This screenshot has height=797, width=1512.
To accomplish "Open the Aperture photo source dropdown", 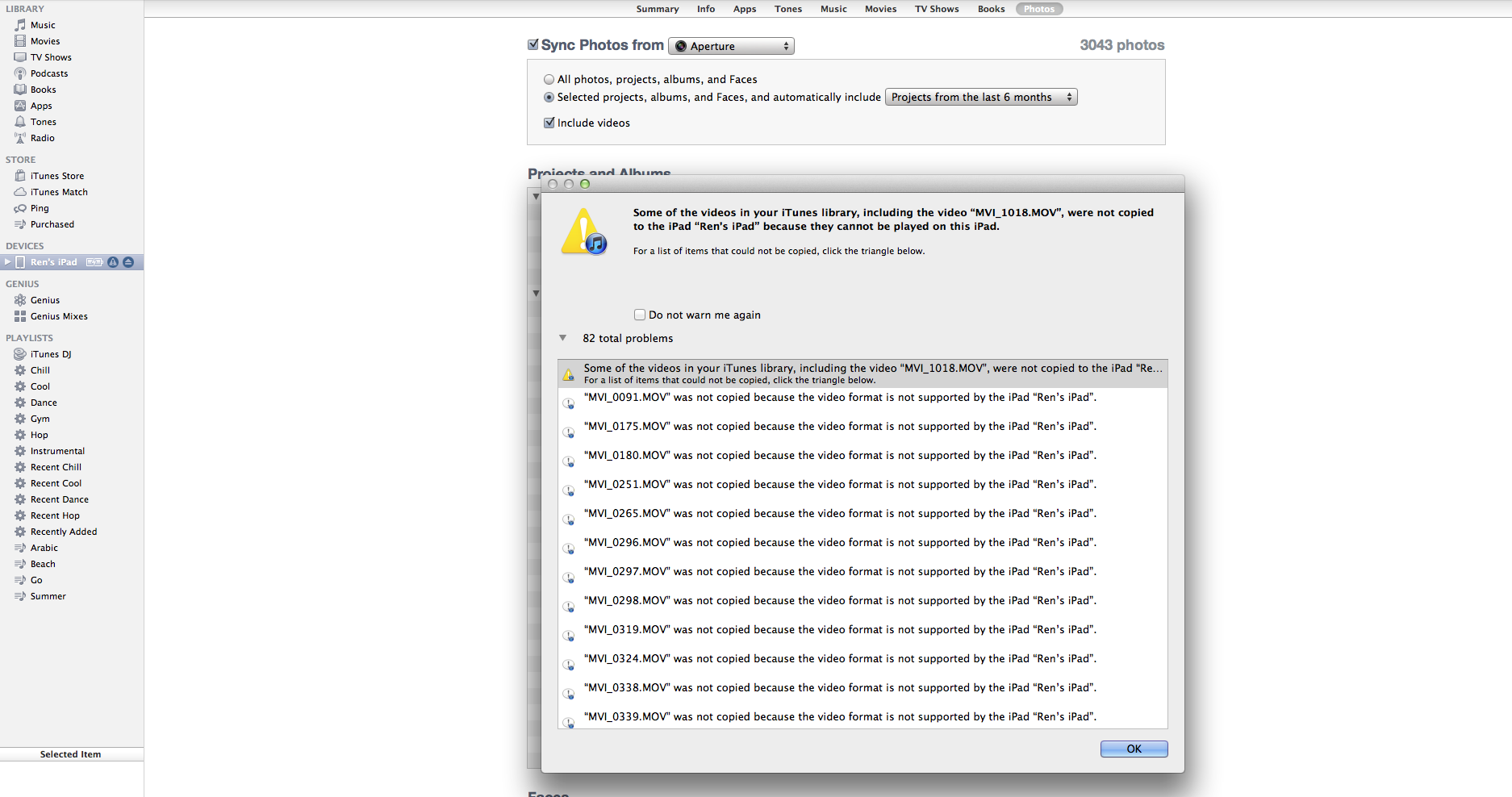I will 732,46.
